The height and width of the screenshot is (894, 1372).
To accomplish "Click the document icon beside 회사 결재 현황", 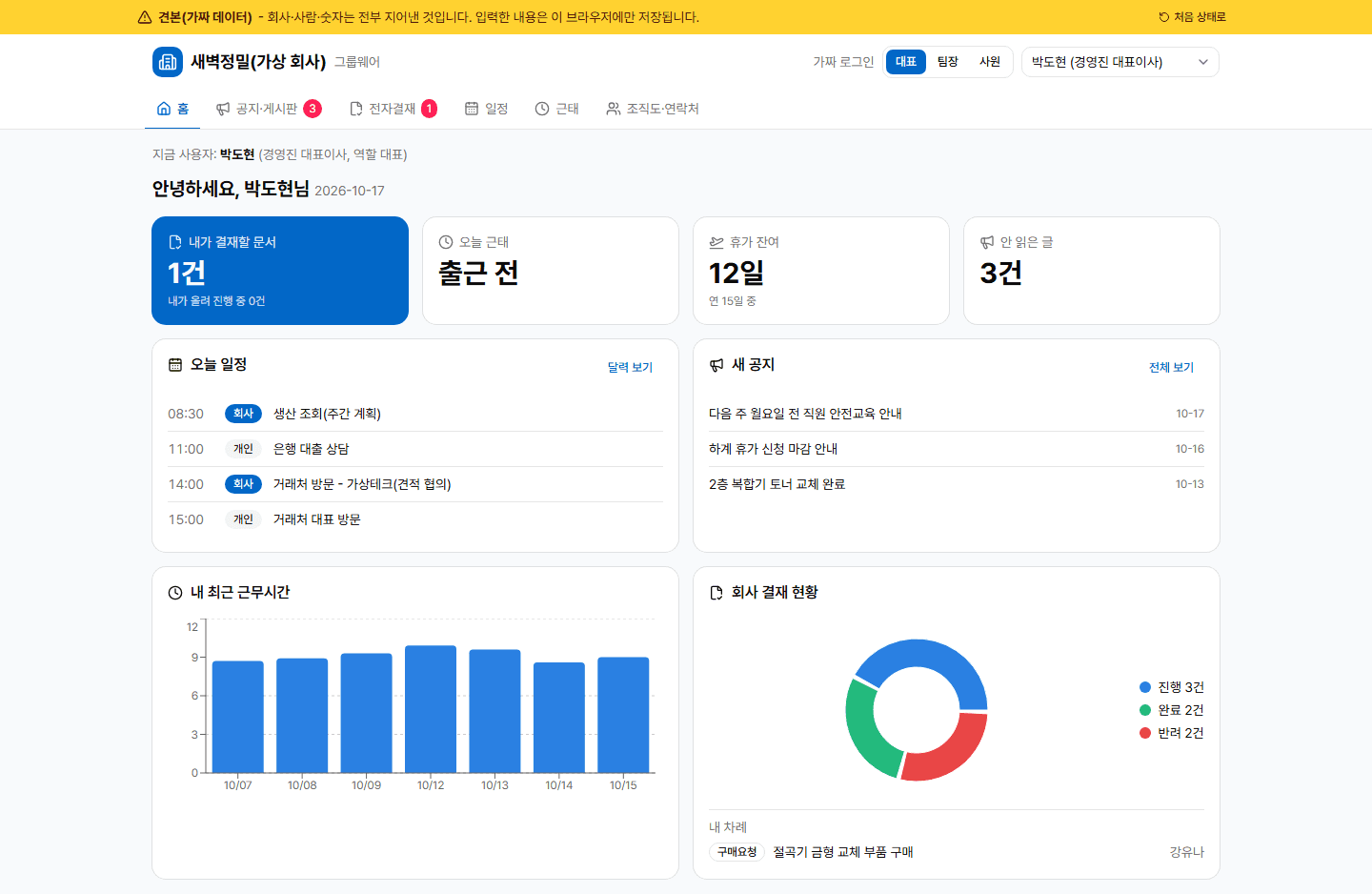I will pos(716,593).
